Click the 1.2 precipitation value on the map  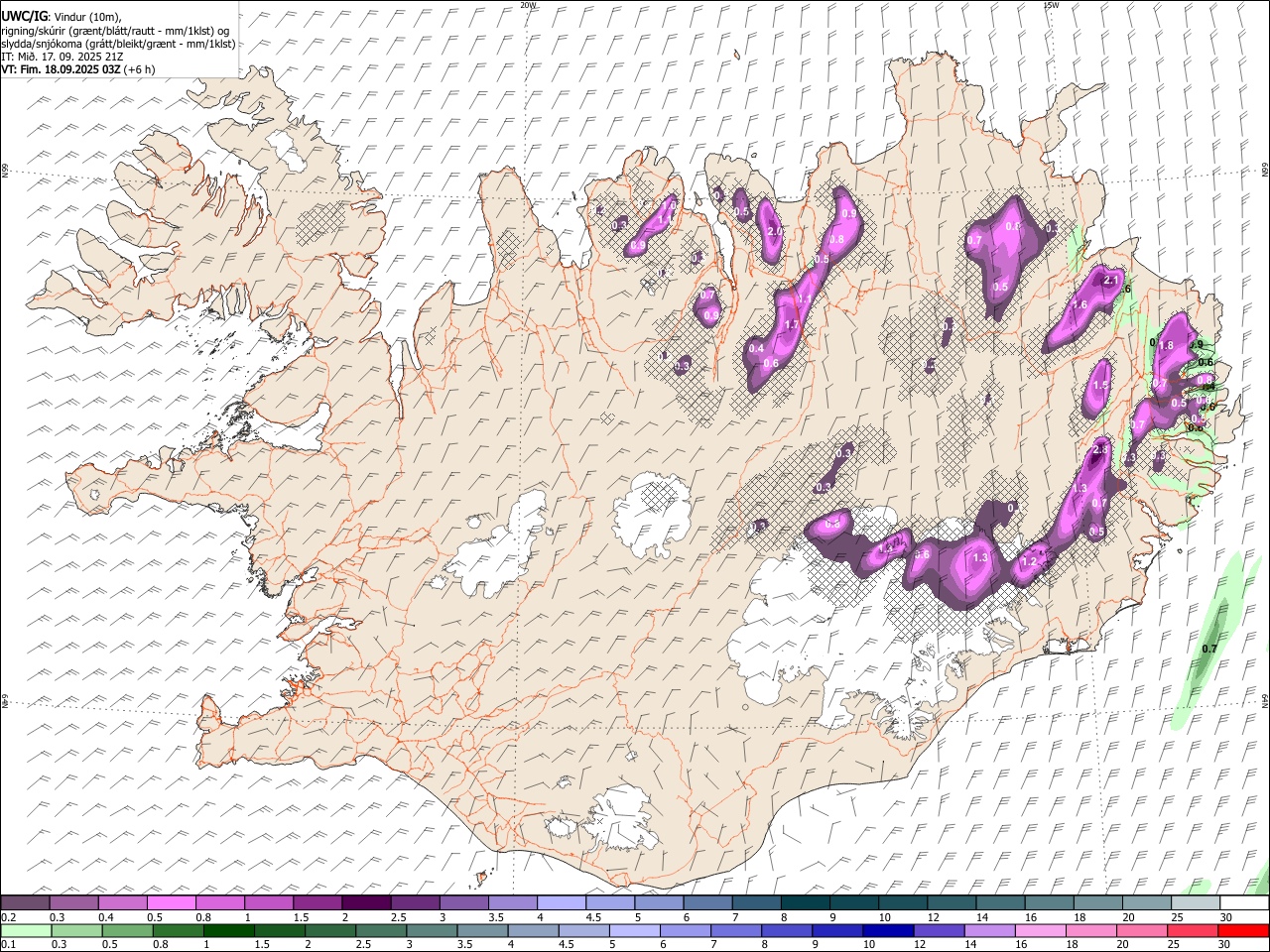coord(1029,562)
